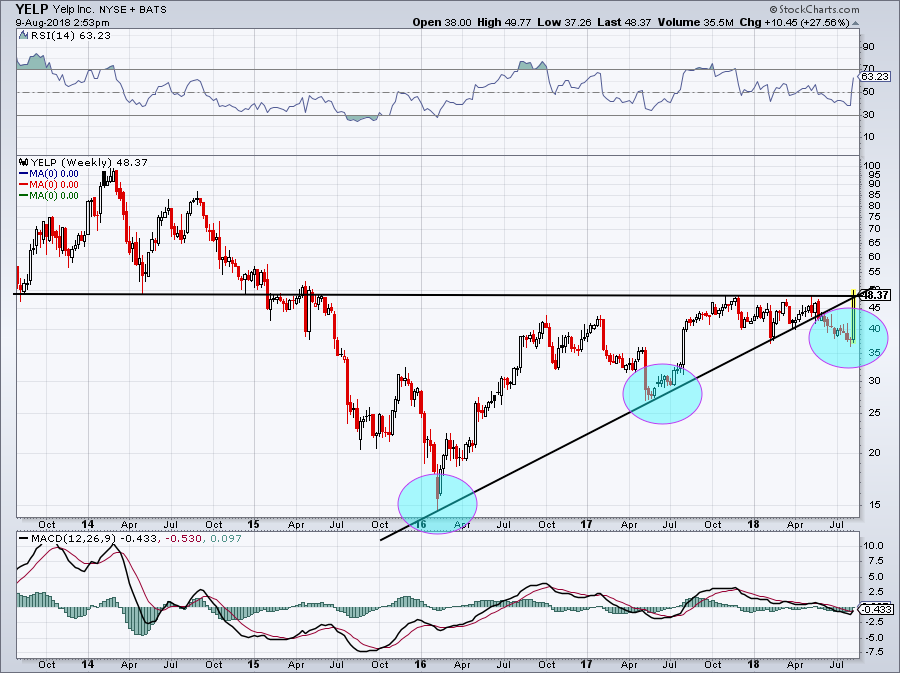This screenshot has width=900, height=673.
Task: Click year 15 on the price panel time axis
Action: click(254, 524)
